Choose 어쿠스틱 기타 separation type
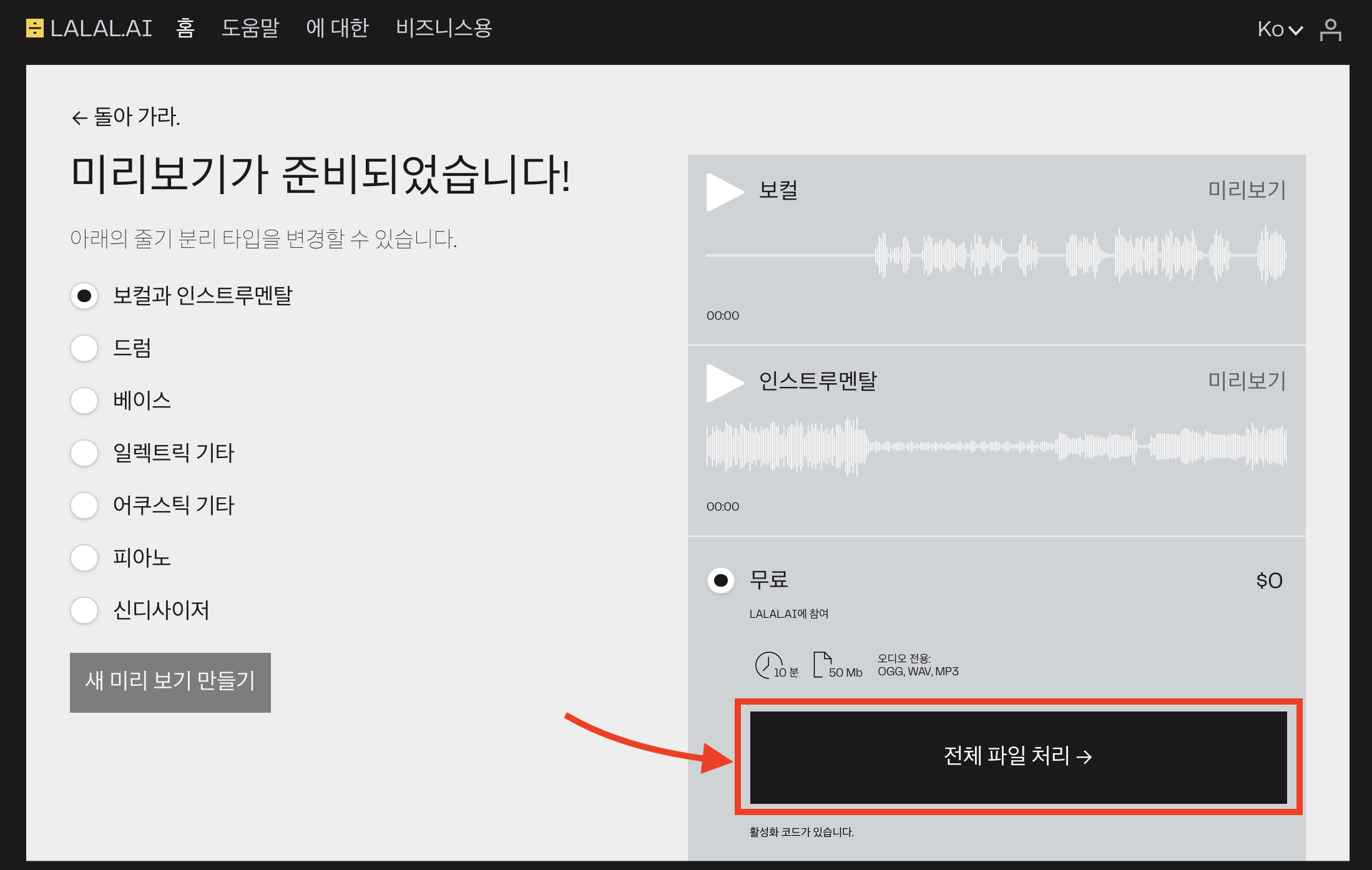Image resolution: width=1372 pixels, height=870 pixels. (x=84, y=506)
